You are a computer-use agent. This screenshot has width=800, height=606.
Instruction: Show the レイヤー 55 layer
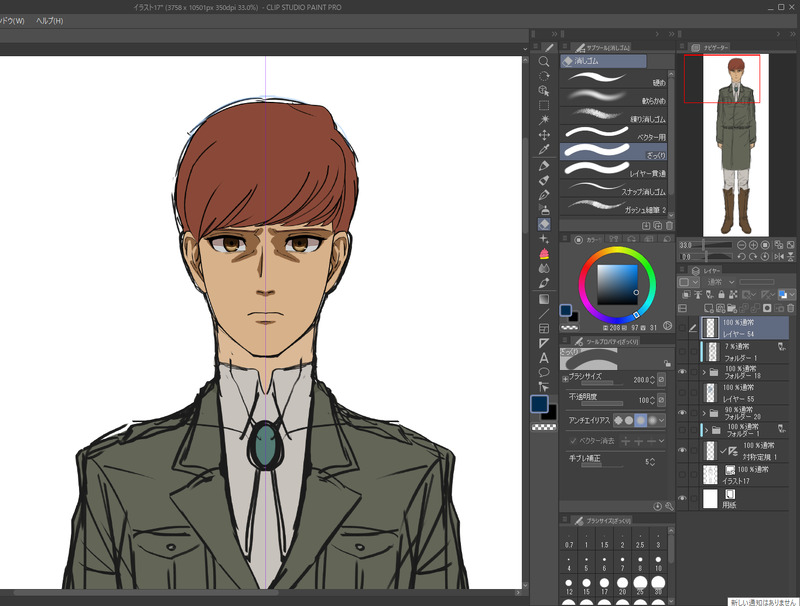point(683,392)
